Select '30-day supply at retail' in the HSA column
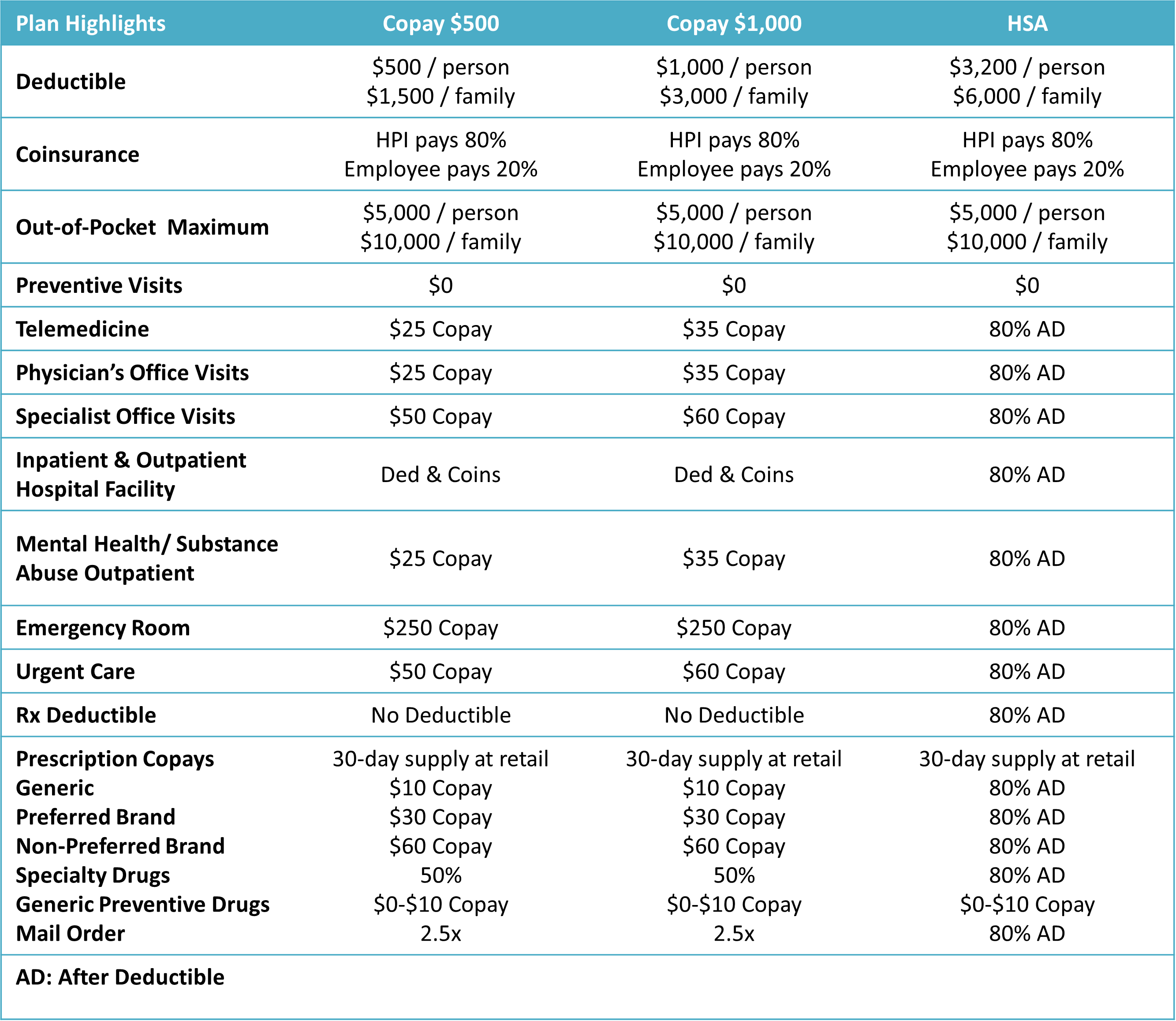Image resolution: width=1176 pixels, height=1021 pixels. [x=1027, y=759]
